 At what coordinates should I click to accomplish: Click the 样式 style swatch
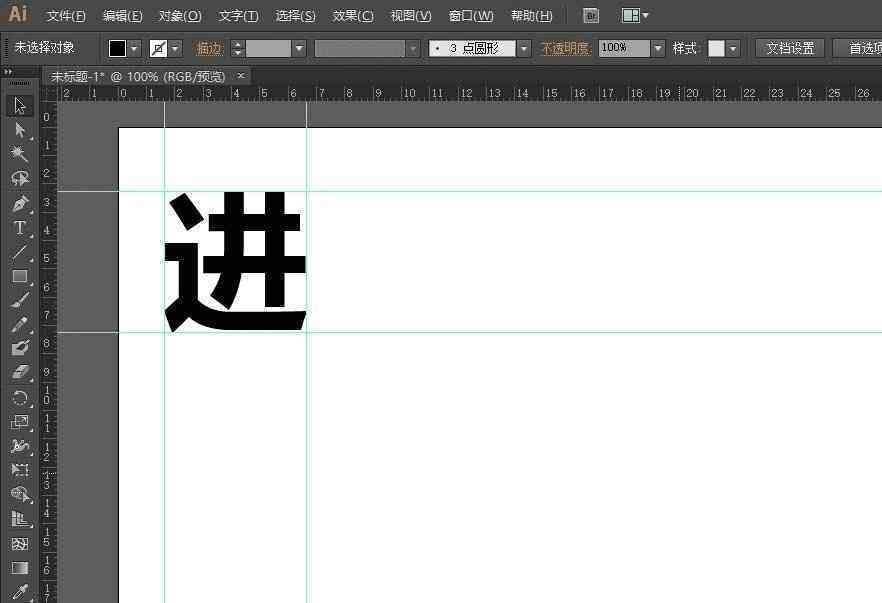click(x=716, y=48)
